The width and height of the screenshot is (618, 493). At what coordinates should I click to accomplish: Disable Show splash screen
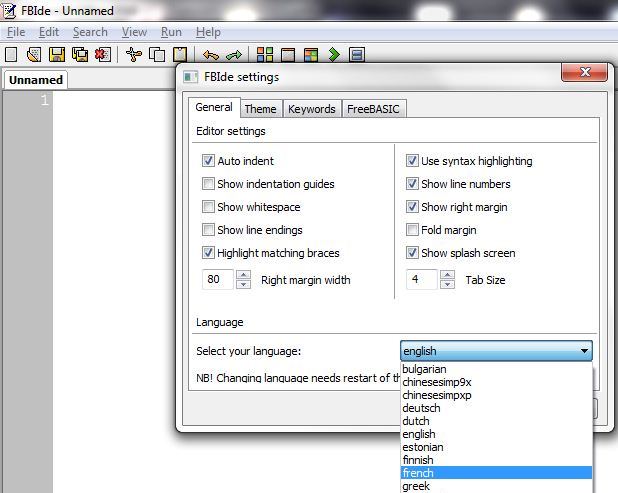[412, 253]
